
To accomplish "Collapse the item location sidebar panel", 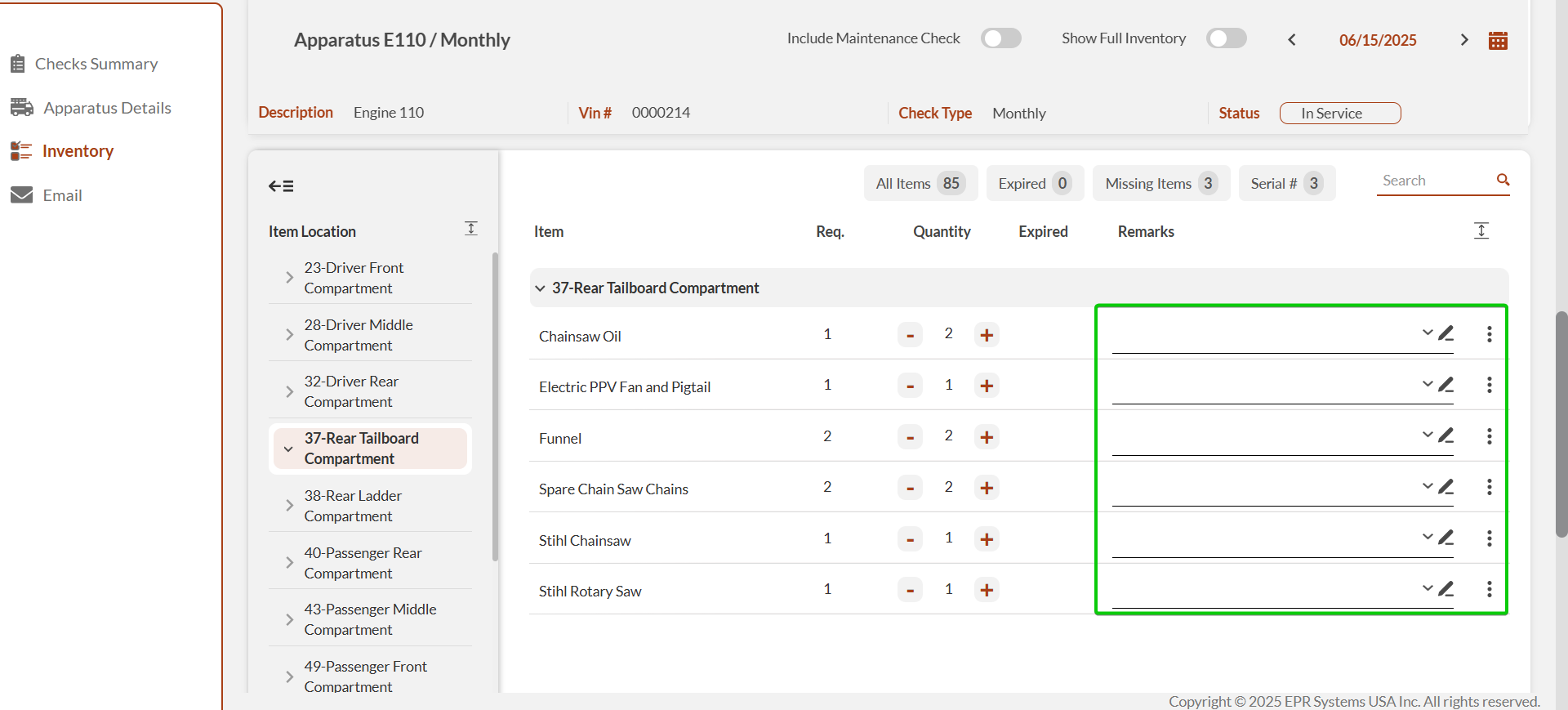I will [281, 186].
